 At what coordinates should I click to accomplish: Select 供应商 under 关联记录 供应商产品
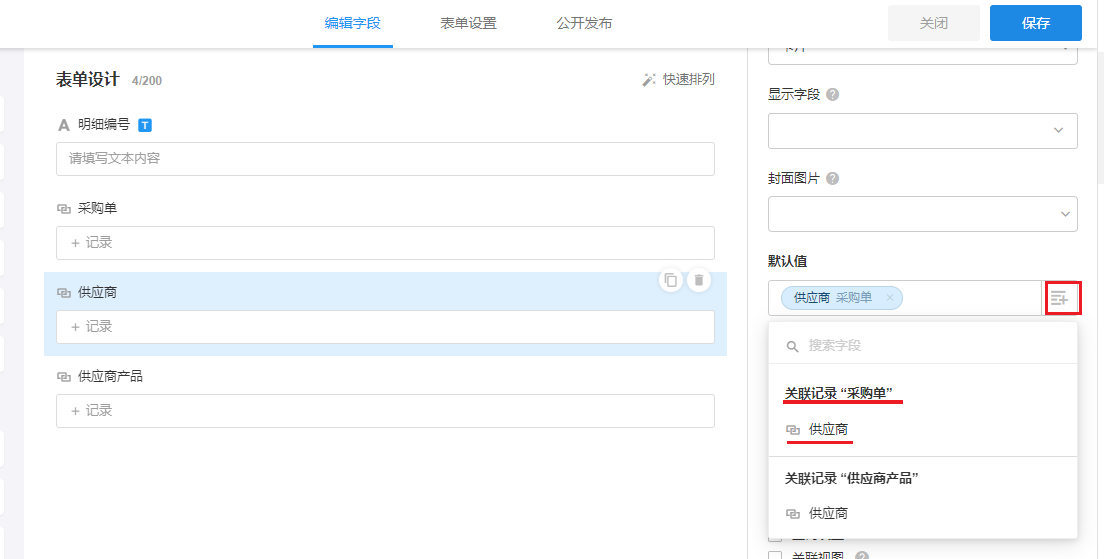pyautogui.click(x=828, y=514)
